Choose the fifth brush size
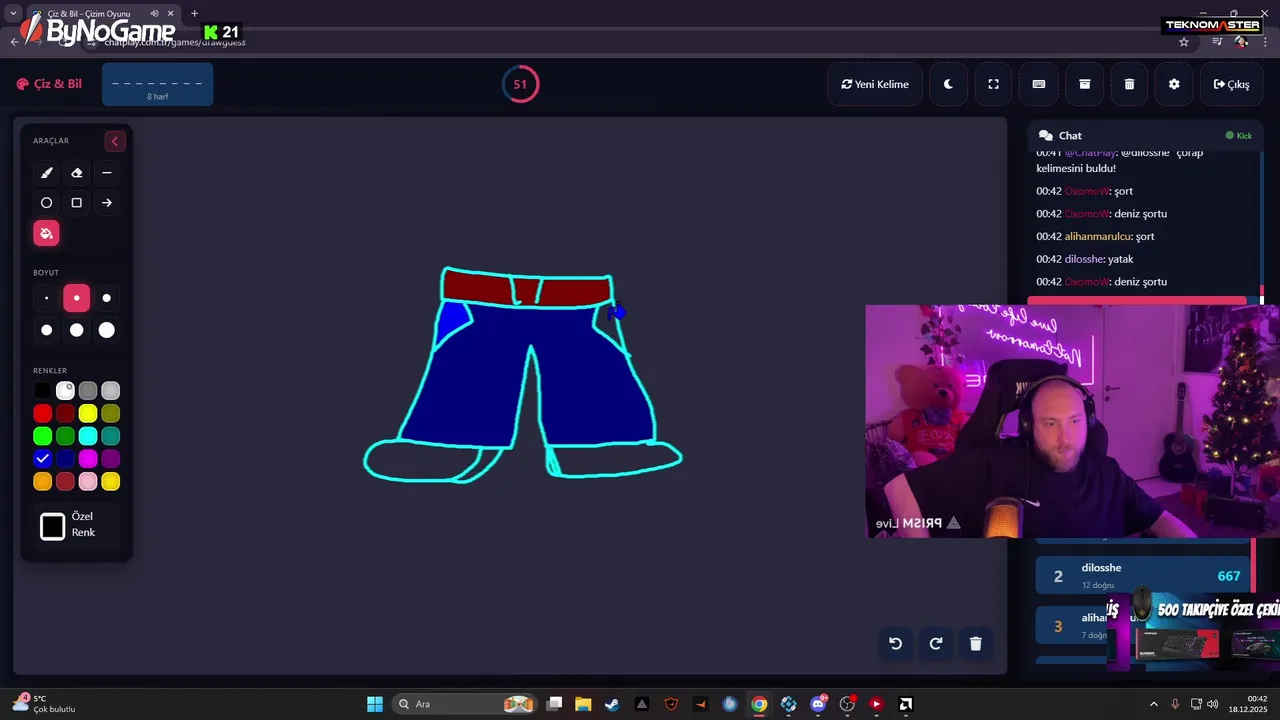This screenshot has height=720, width=1280. (76, 330)
